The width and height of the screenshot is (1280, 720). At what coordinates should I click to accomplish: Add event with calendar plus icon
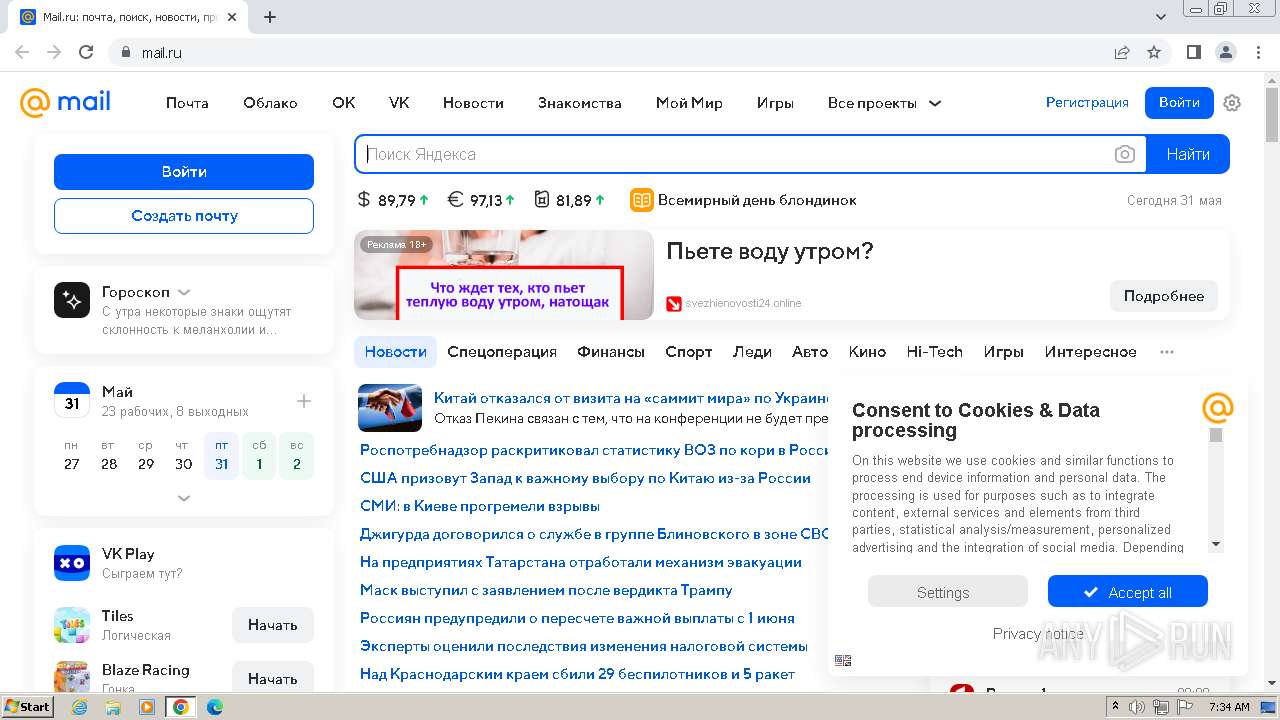tap(304, 401)
